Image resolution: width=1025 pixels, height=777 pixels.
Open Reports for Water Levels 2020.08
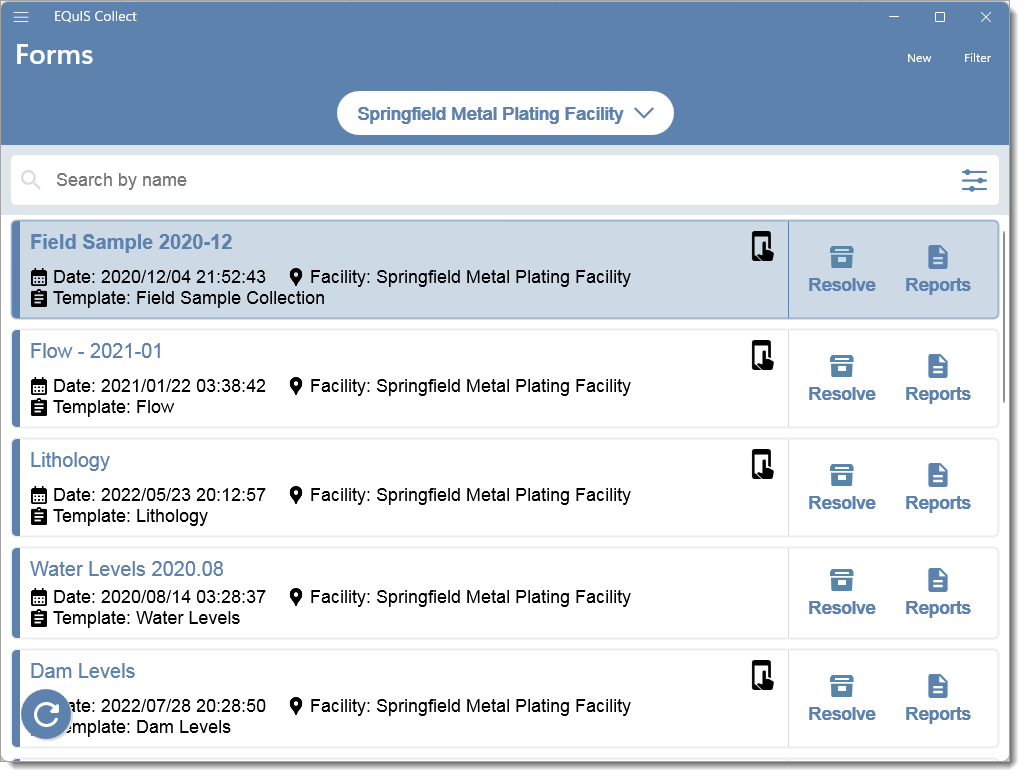click(x=937, y=593)
